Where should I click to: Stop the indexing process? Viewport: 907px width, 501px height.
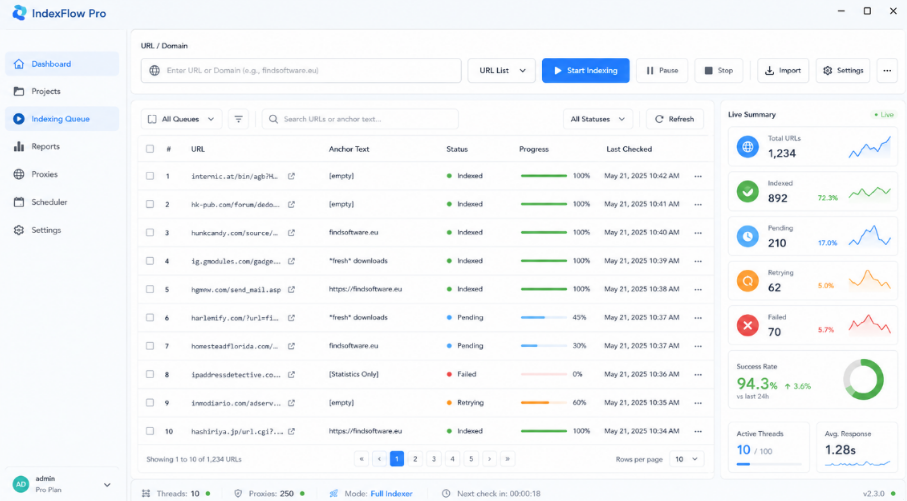[718, 71]
